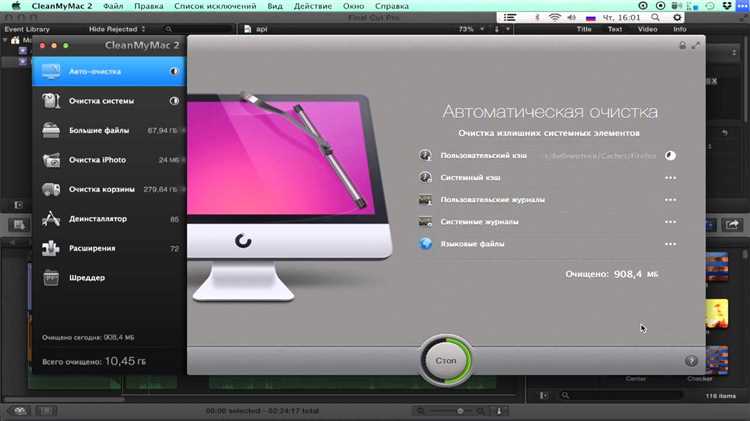Open Очистка iPhoto module

click(109, 160)
